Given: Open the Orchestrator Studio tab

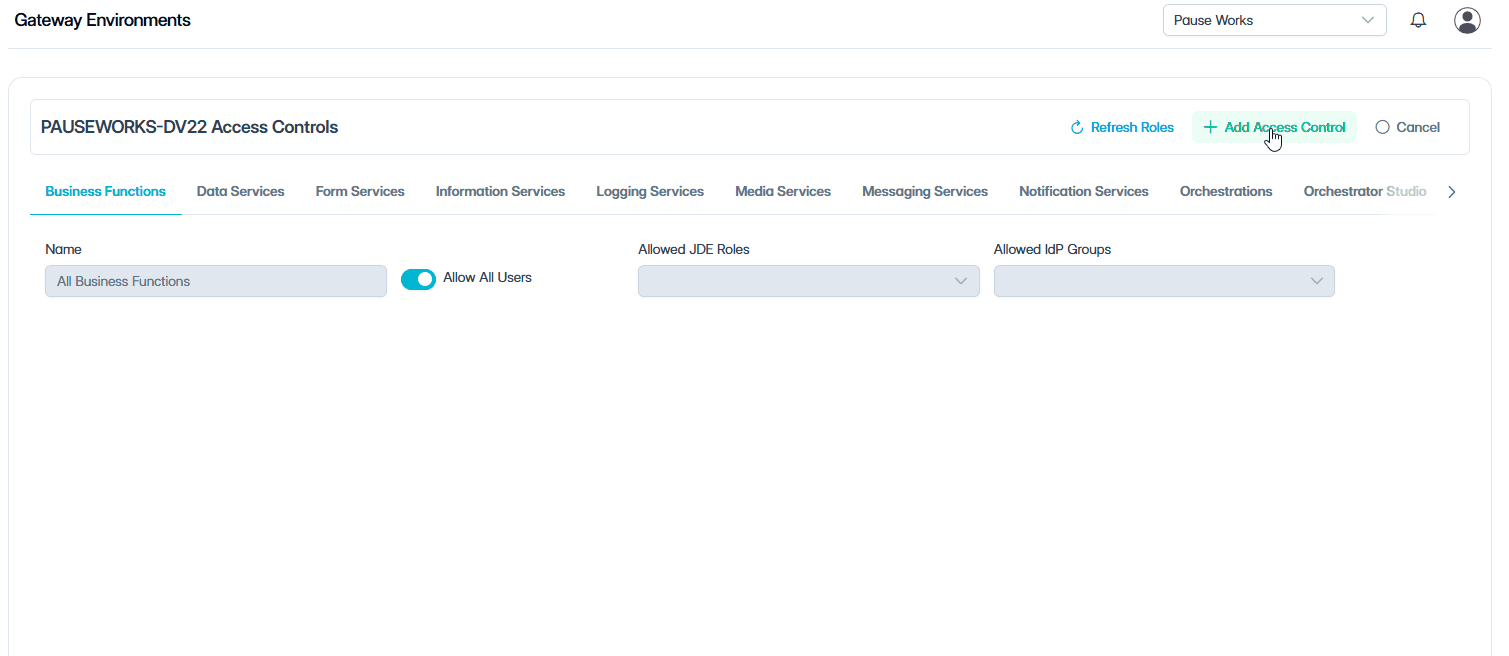Looking at the screenshot, I should [x=1365, y=191].
